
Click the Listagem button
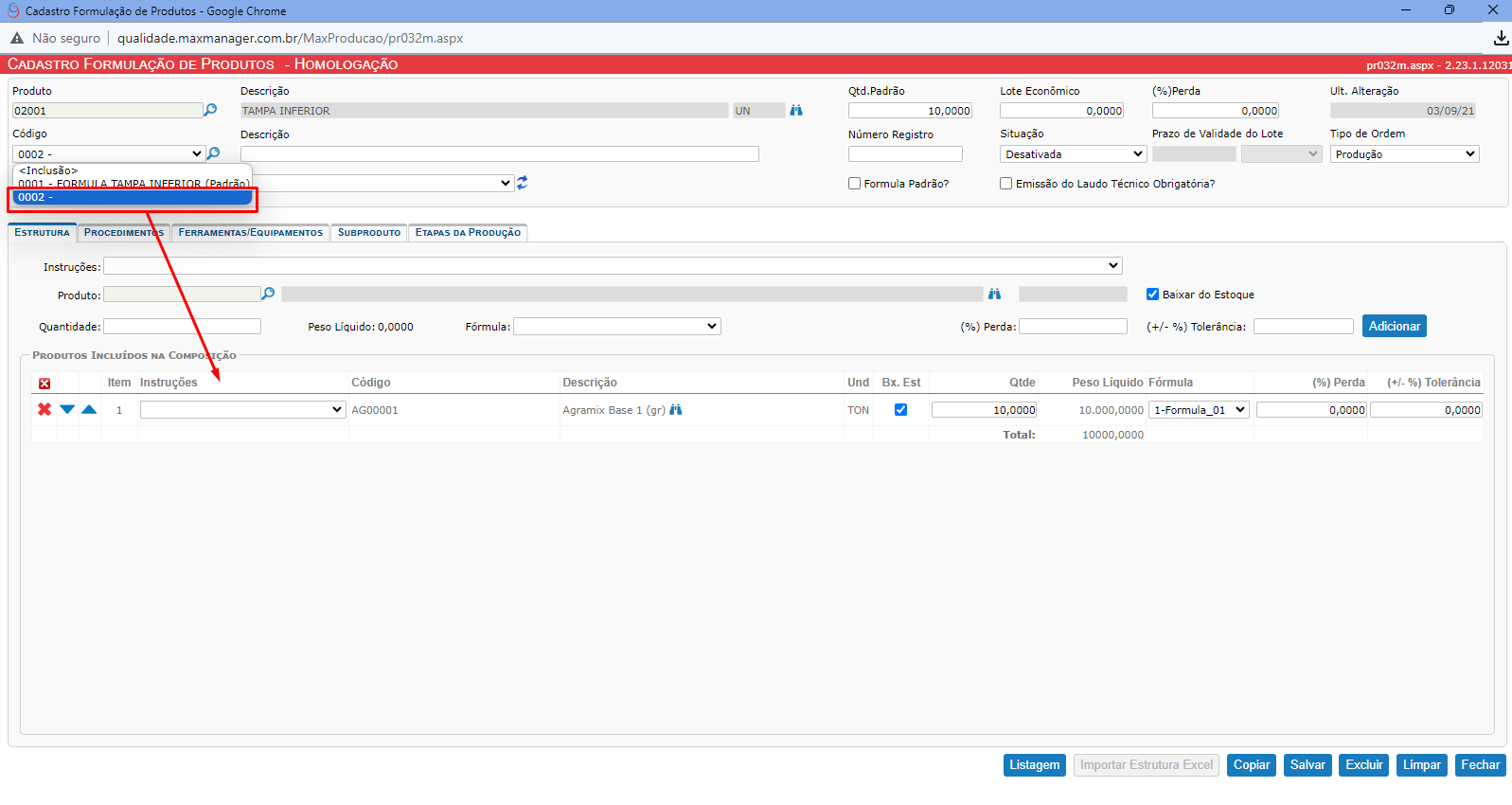tap(1034, 764)
